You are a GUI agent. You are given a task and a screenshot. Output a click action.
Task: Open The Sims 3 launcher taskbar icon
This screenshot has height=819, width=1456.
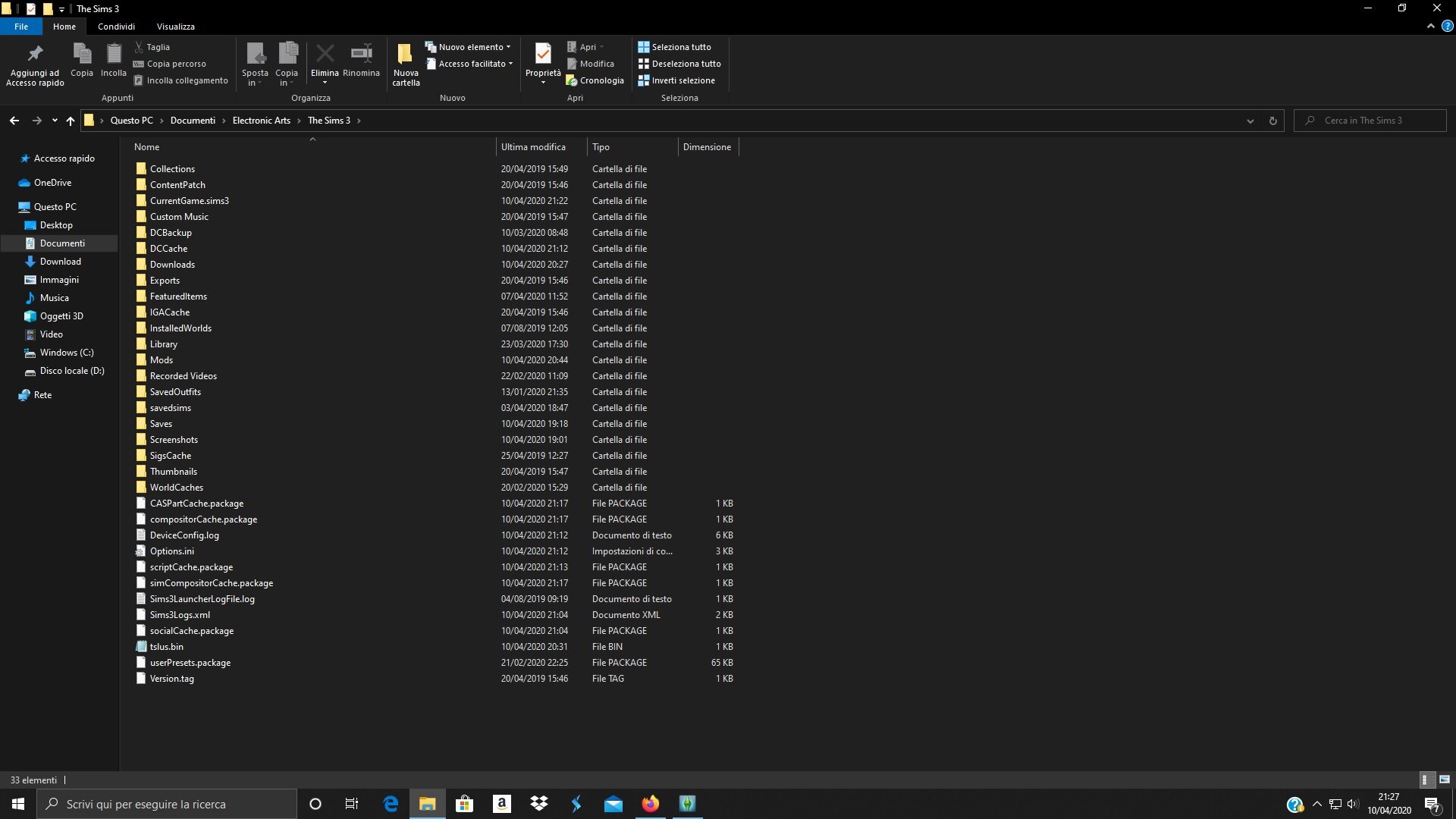pyautogui.click(x=688, y=804)
